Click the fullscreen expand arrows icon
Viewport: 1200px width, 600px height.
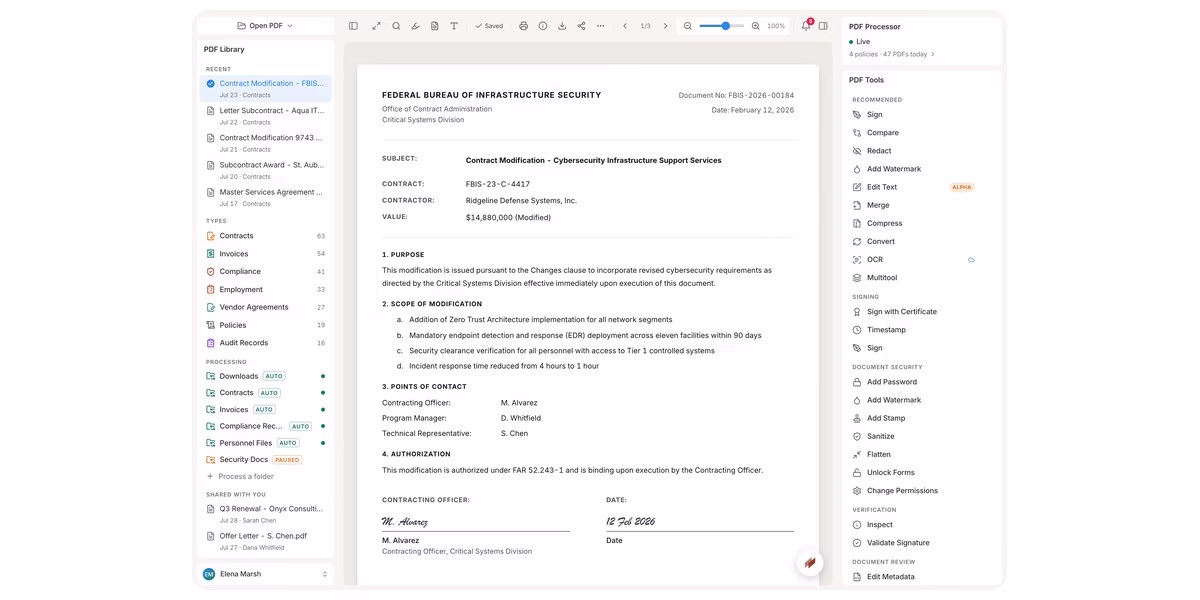pyautogui.click(x=376, y=26)
